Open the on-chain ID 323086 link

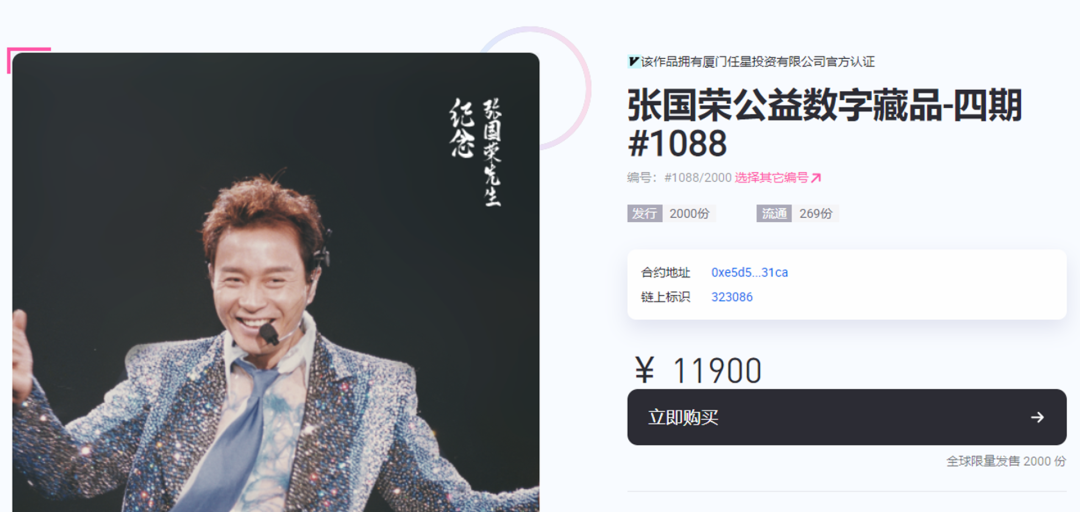(731, 297)
